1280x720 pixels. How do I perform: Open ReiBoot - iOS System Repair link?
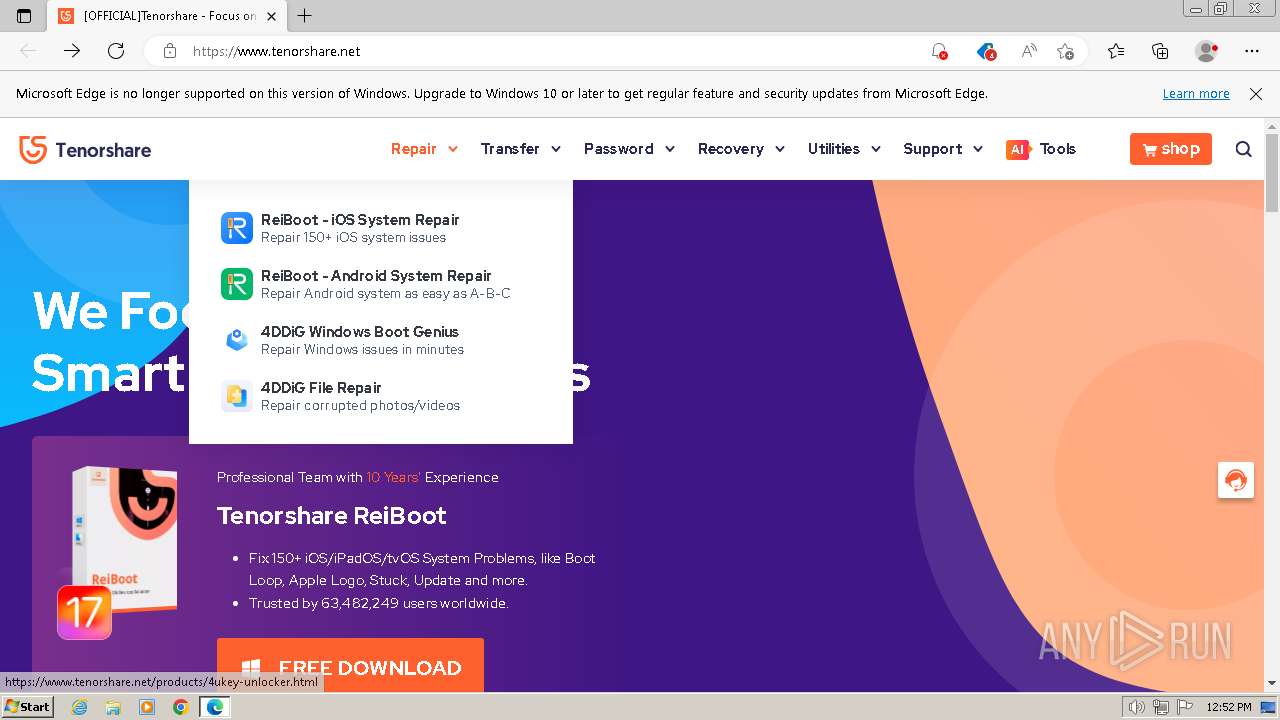click(360, 220)
